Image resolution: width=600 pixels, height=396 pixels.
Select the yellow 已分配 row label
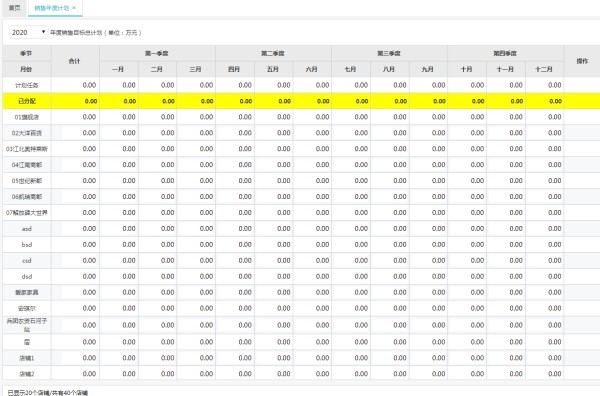point(27,101)
